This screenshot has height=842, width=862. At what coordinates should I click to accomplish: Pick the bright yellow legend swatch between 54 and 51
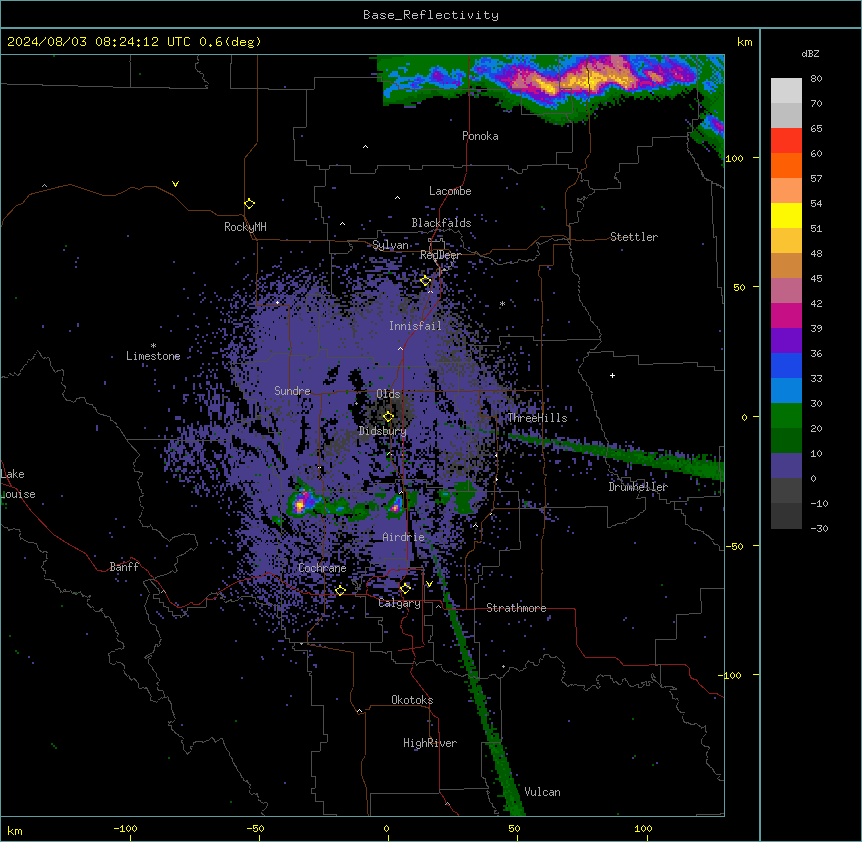[786, 216]
